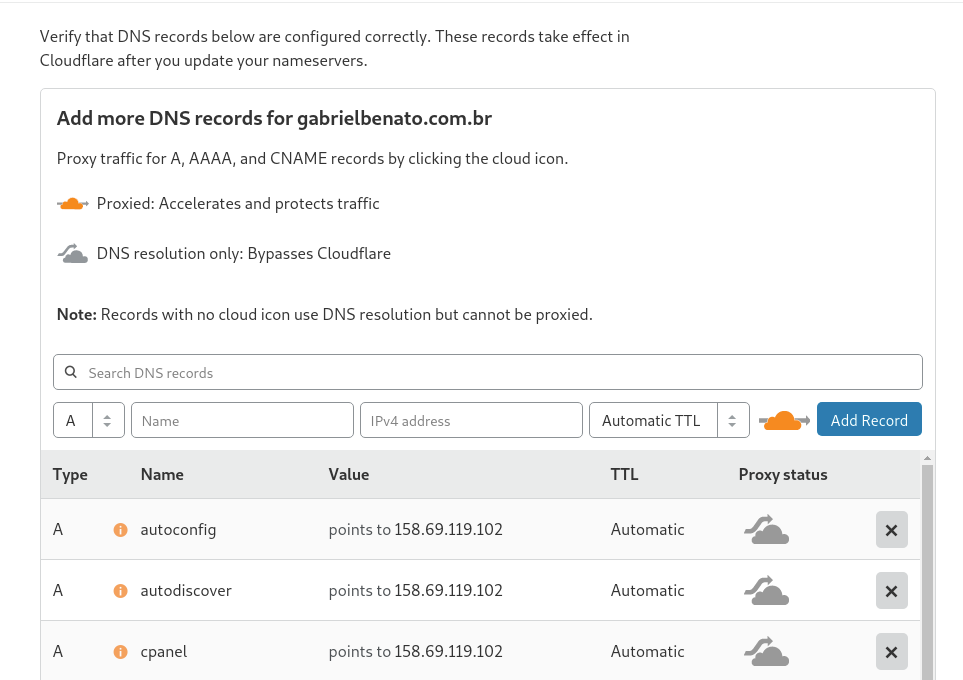This screenshot has height=680, width=963.
Task: Click the scrollbar up arrow
Action: 927,458
